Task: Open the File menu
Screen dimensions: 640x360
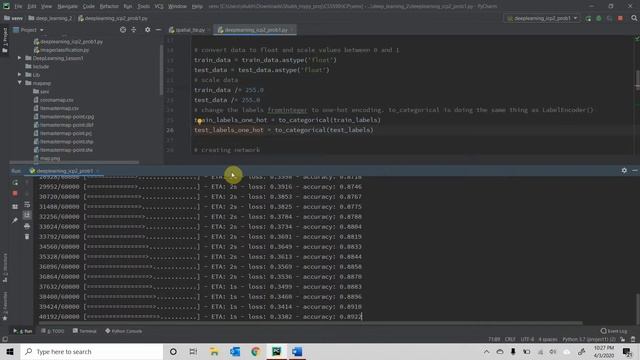Action: [18, 7]
